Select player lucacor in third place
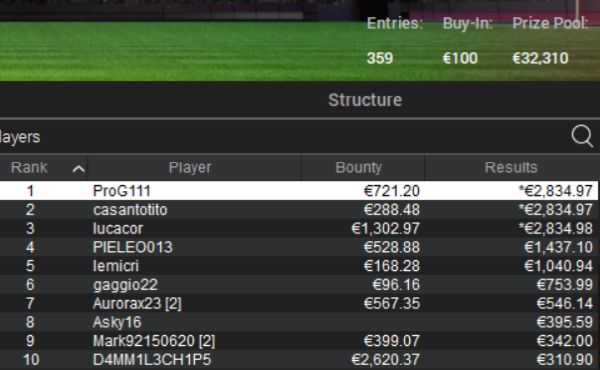The width and height of the screenshot is (600, 370). click(x=299, y=228)
